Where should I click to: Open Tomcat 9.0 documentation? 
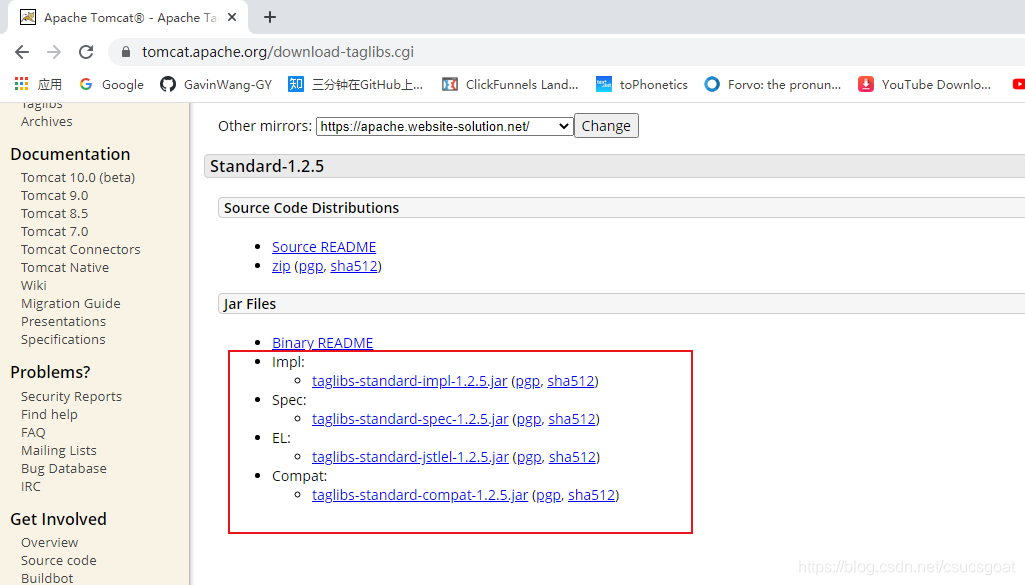pos(54,195)
